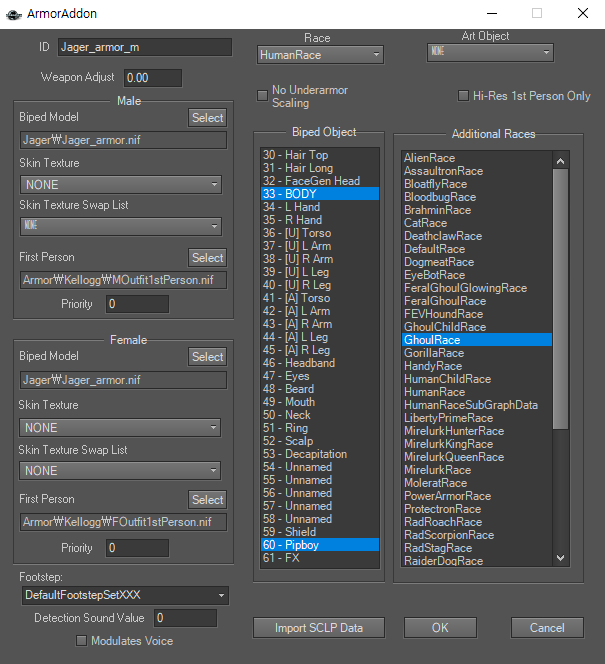Select ProtectronRace in Additional Races

point(477,509)
